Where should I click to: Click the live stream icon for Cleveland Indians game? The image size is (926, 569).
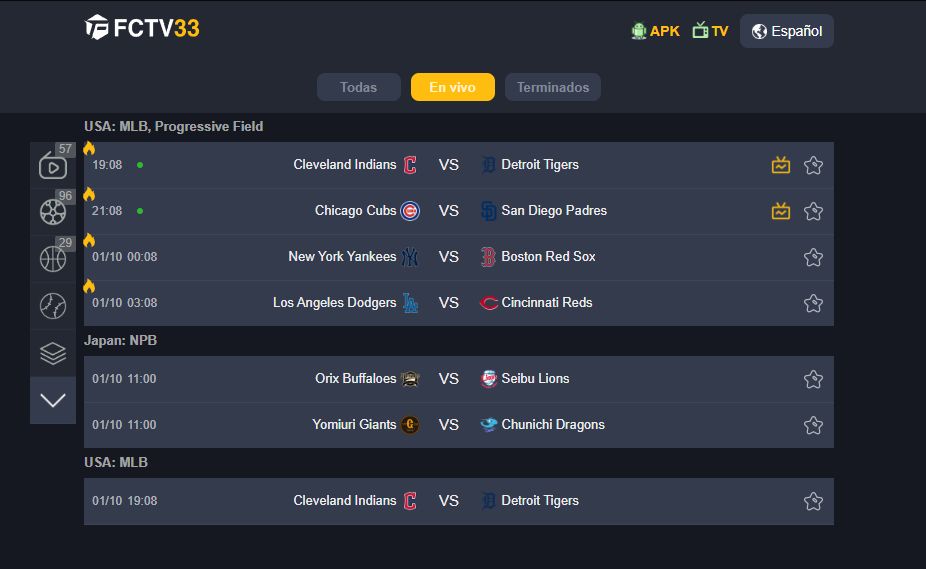pyautogui.click(x=781, y=165)
